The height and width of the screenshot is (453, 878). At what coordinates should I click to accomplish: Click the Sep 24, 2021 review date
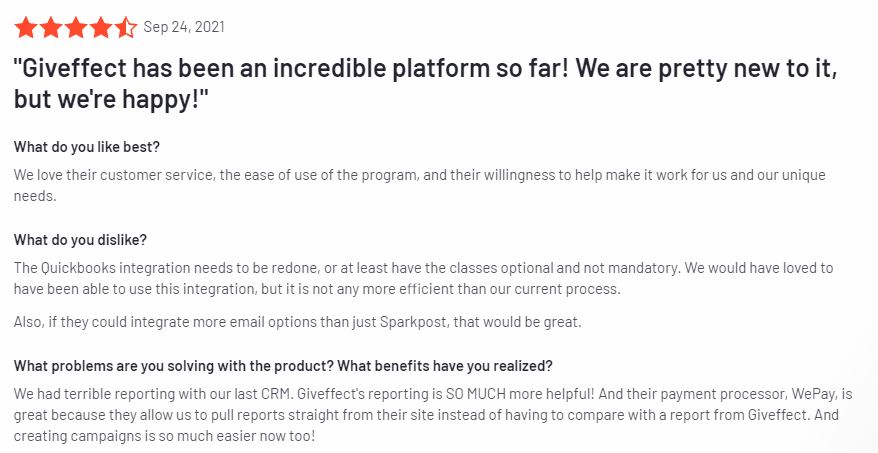(x=184, y=27)
